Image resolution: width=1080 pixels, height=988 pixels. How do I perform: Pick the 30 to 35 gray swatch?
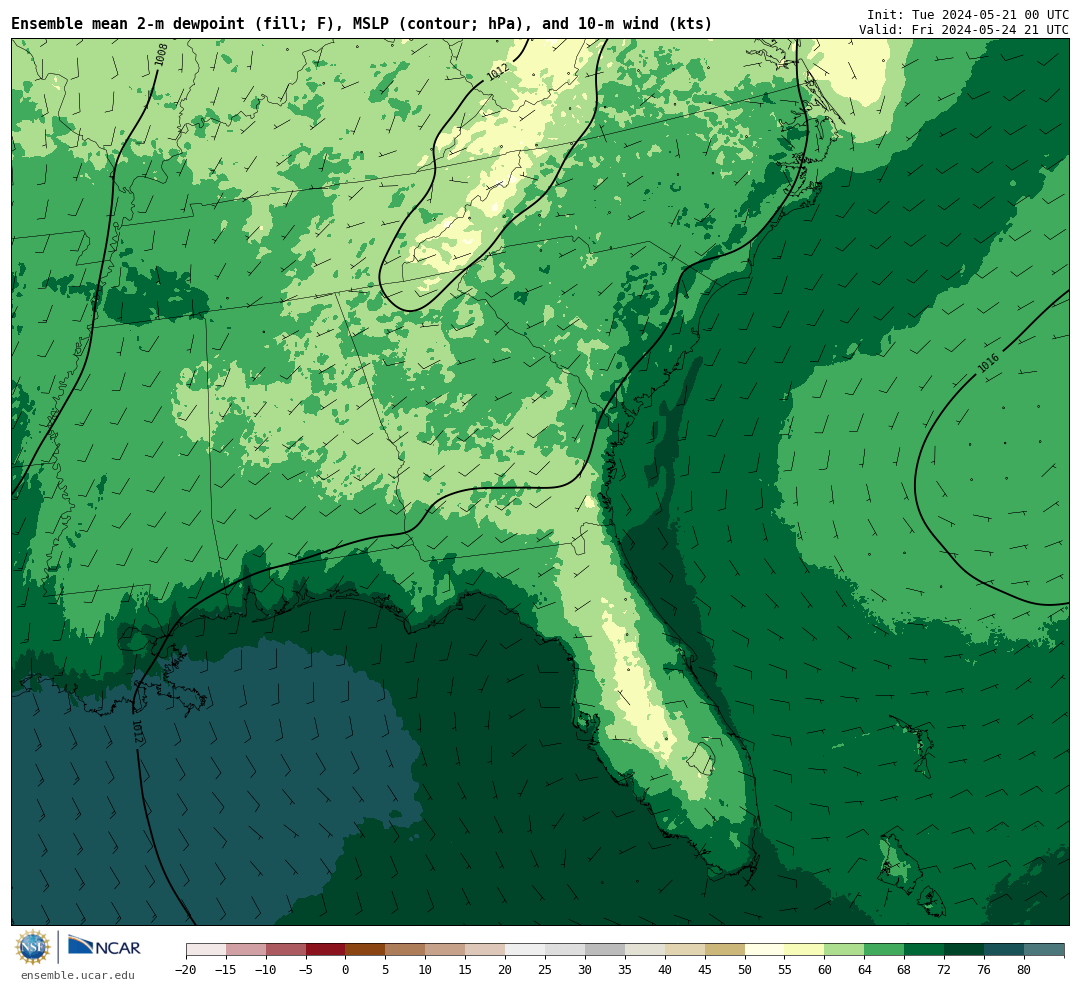(x=605, y=950)
